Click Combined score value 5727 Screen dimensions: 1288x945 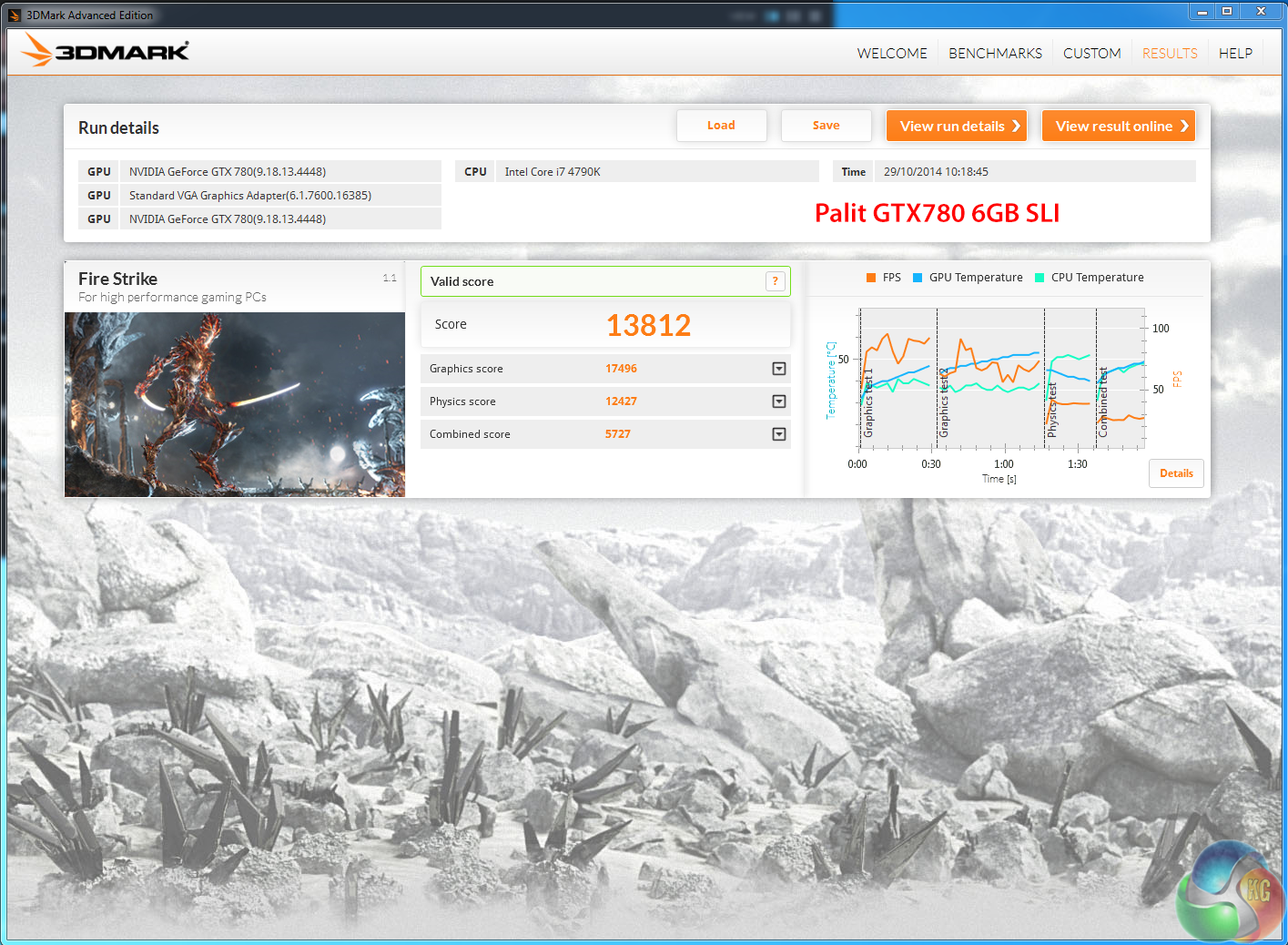[617, 434]
